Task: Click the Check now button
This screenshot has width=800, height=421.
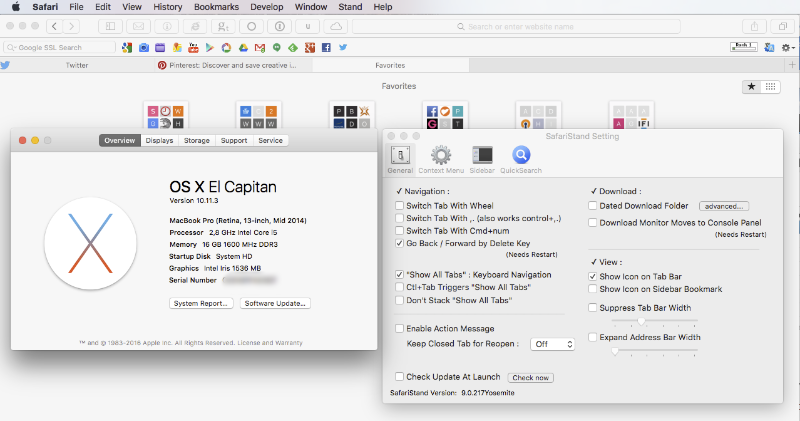Action: [x=531, y=378]
